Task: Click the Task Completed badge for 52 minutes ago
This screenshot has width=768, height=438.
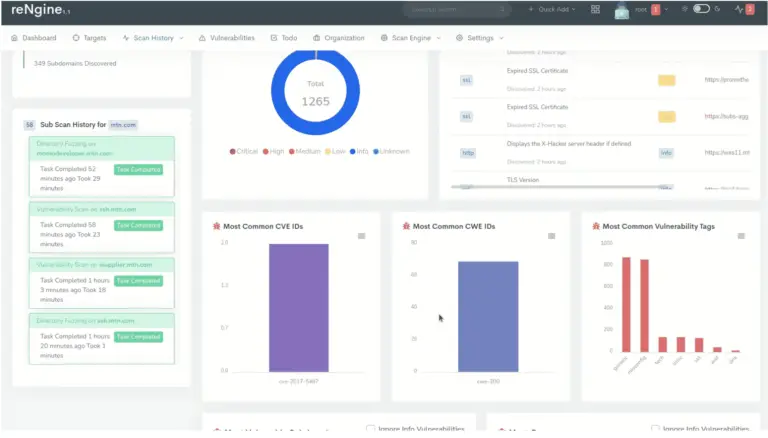Action: 139,170
